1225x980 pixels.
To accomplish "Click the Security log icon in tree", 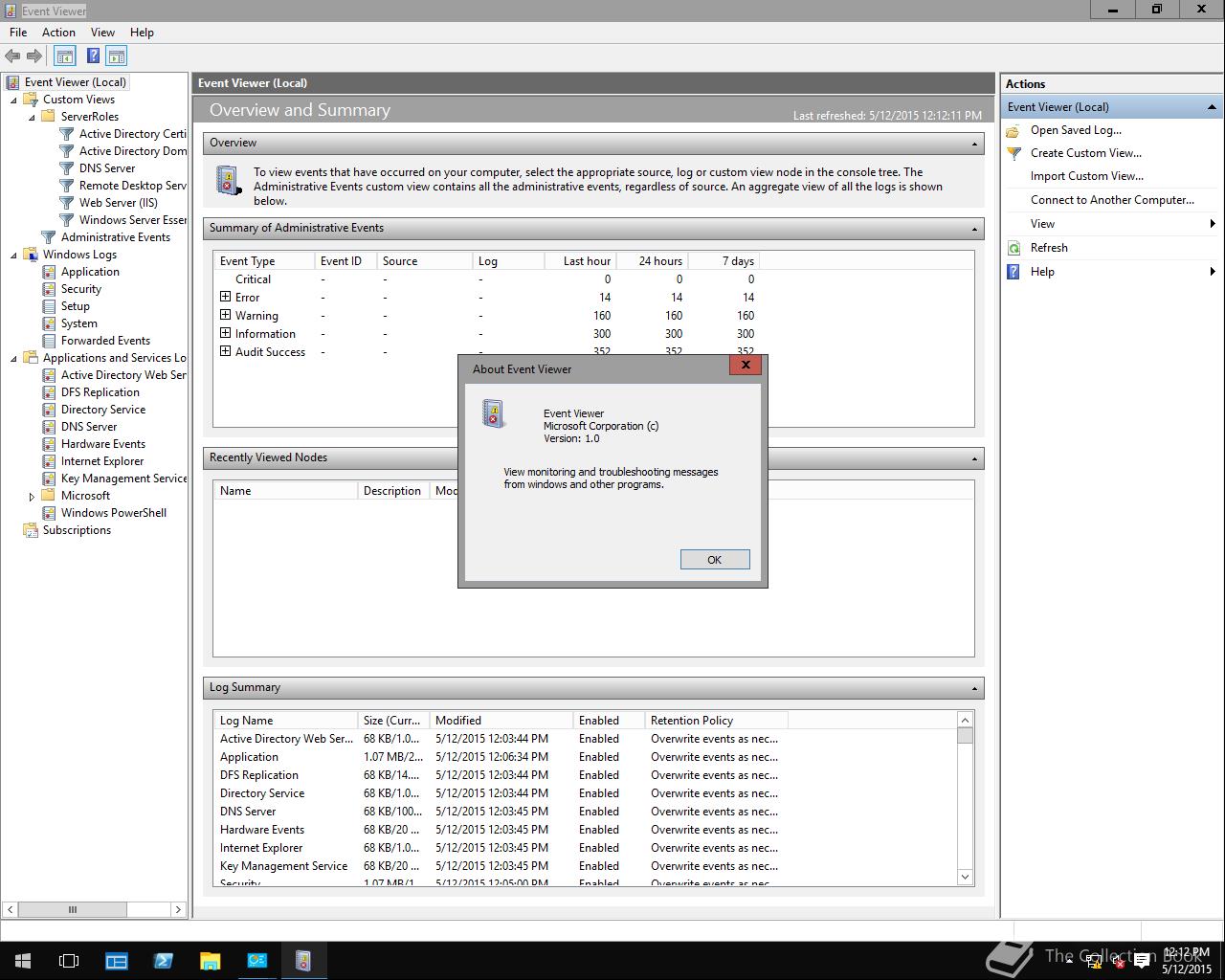I will click(49, 289).
